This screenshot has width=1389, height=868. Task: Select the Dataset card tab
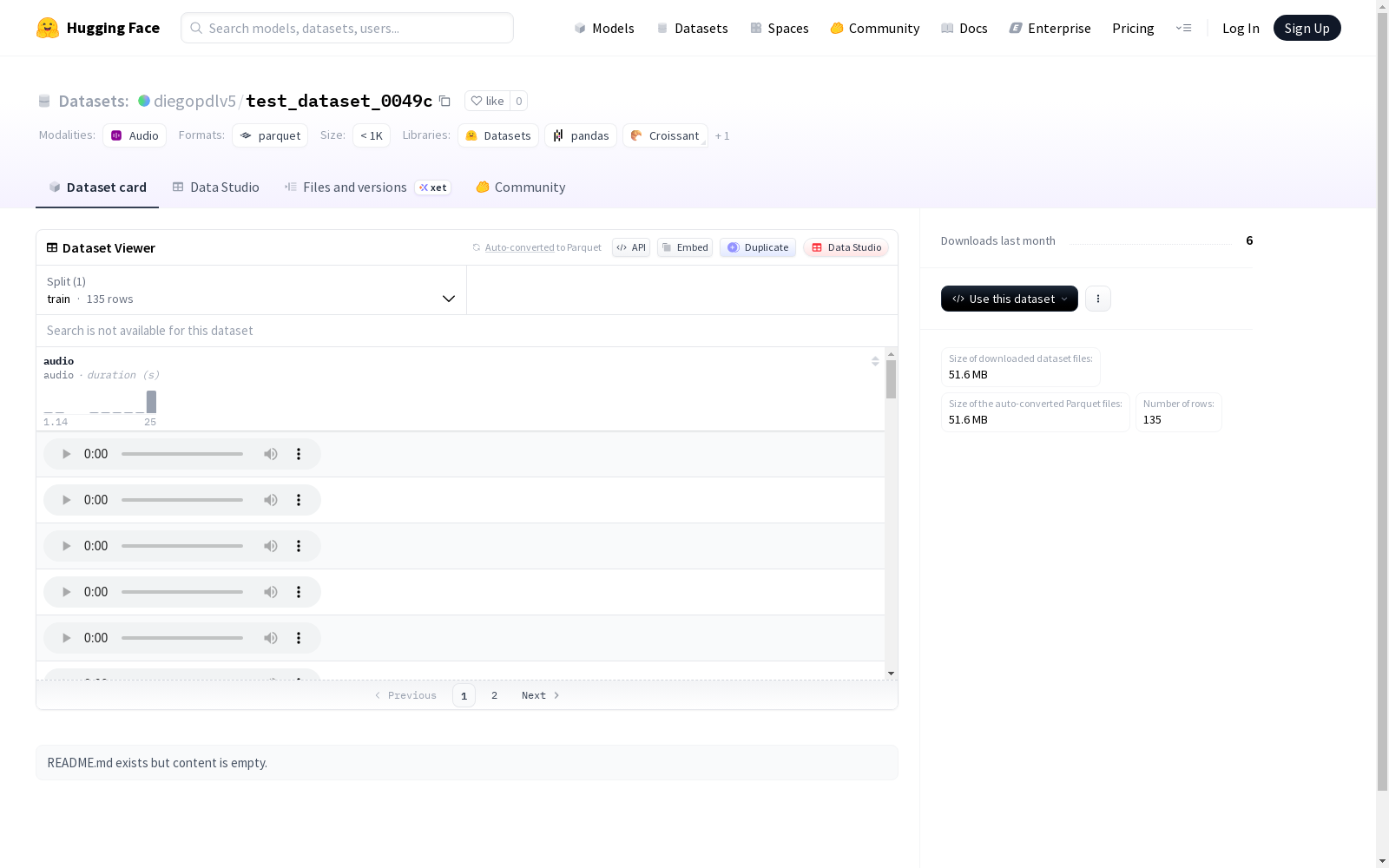(x=97, y=187)
